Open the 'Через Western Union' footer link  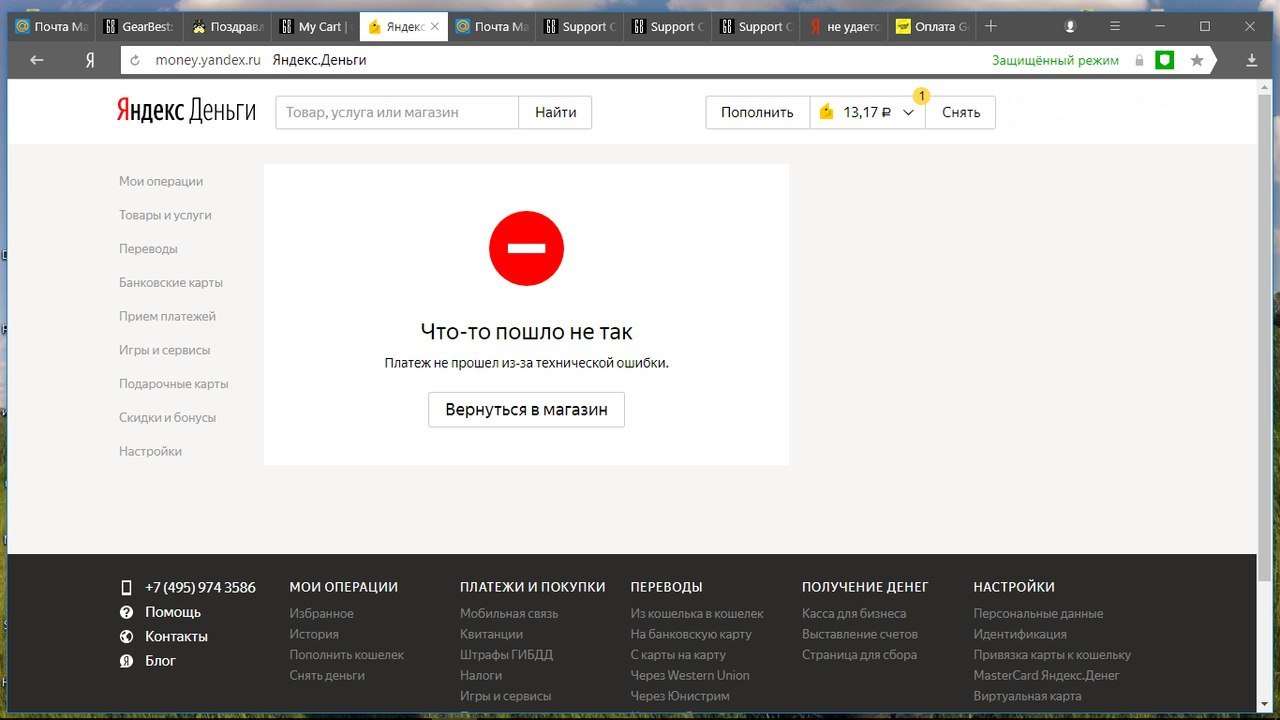[x=690, y=675]
